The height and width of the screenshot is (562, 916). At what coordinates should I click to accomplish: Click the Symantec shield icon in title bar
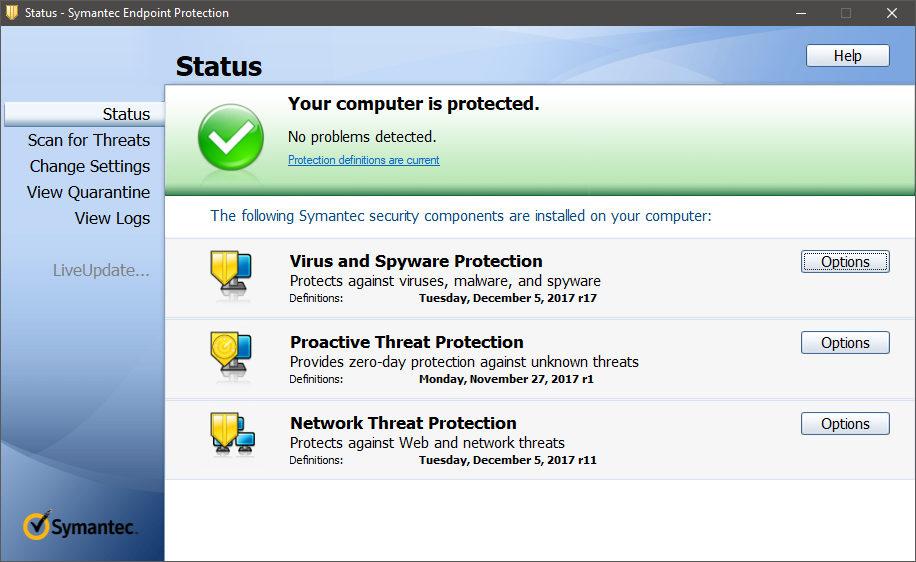point(12,12)
